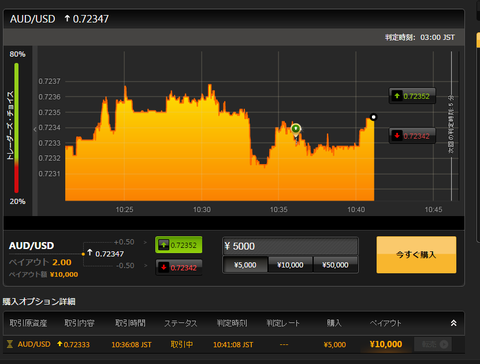Click the 10:36:08 JST trade time

131,345
